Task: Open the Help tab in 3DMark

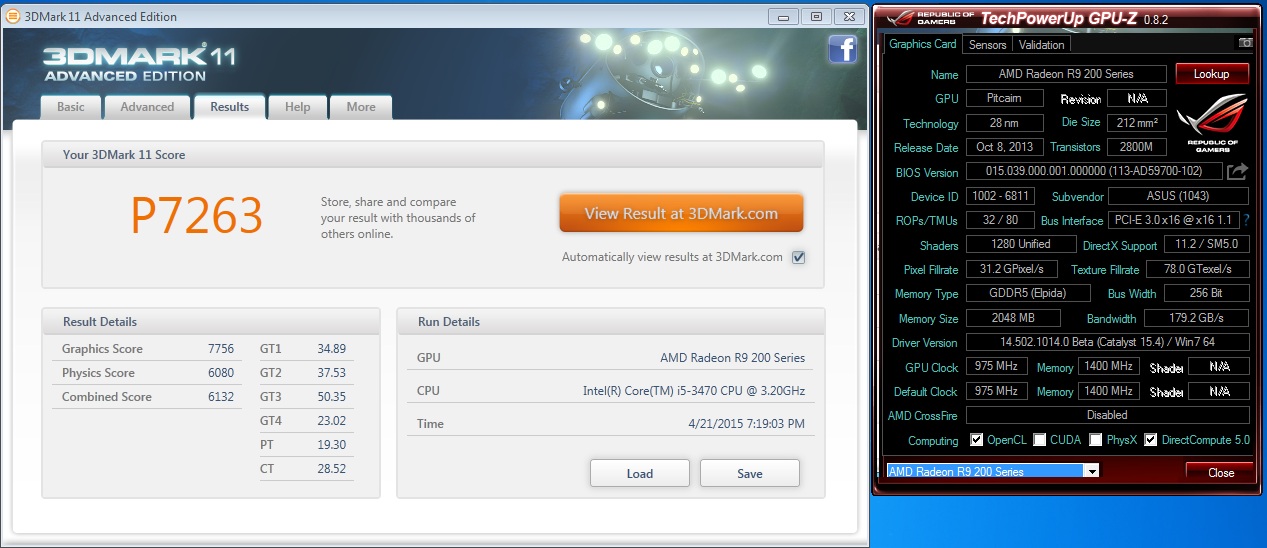Action: click(x=297, y=107)
